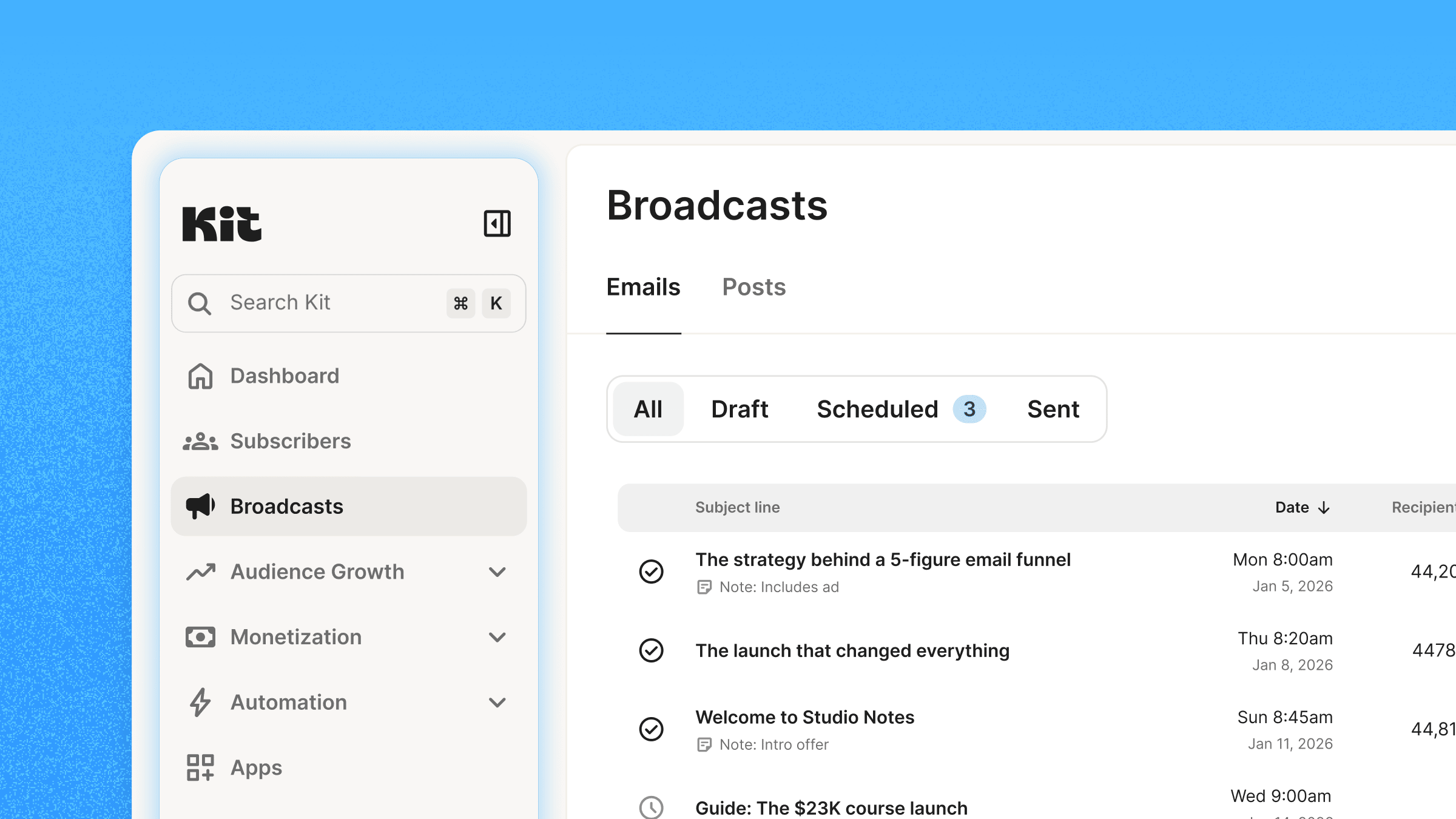Open 'Welcome to Studio Notes' broadcast
1456x819 pixels.
pyautogui.click(x=804, y=717)
